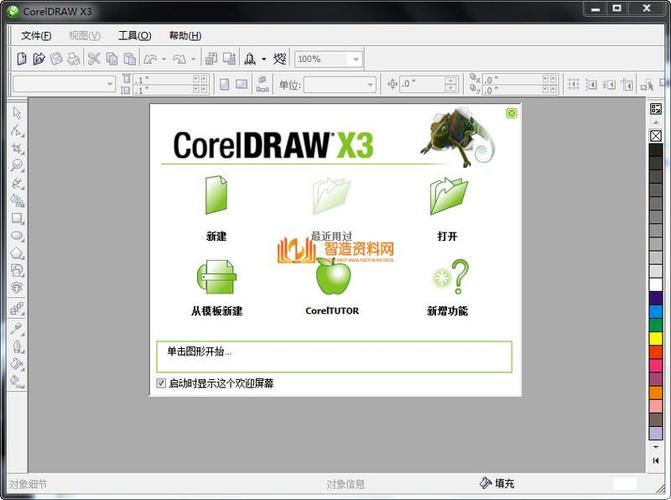Select the Interactive Fill tool
The width and height of the screenshot is (671, 500).
[17, 381]
